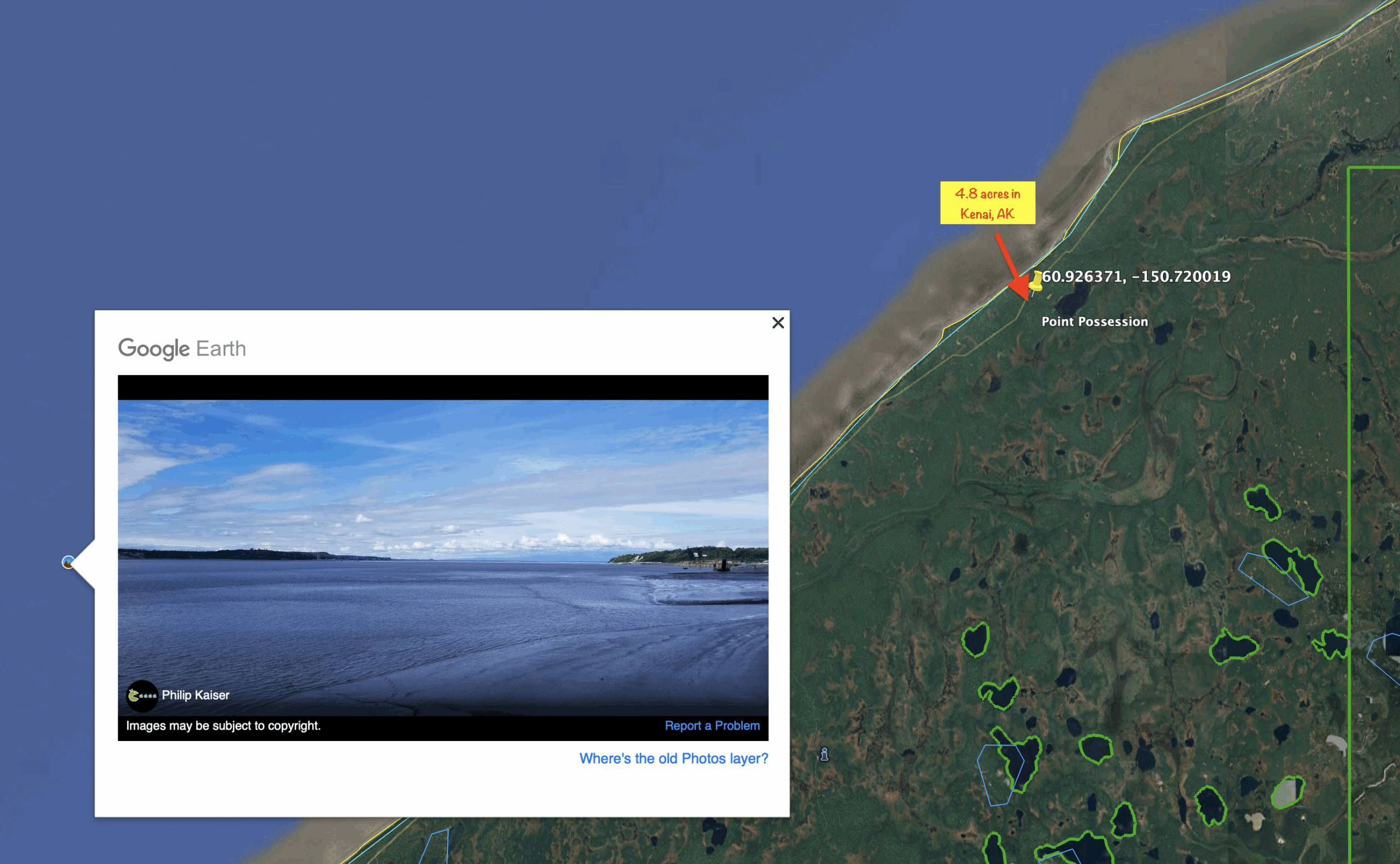Click Philip Kaiser's contributor avatar

pyautogui.click(x=142, y=696)
